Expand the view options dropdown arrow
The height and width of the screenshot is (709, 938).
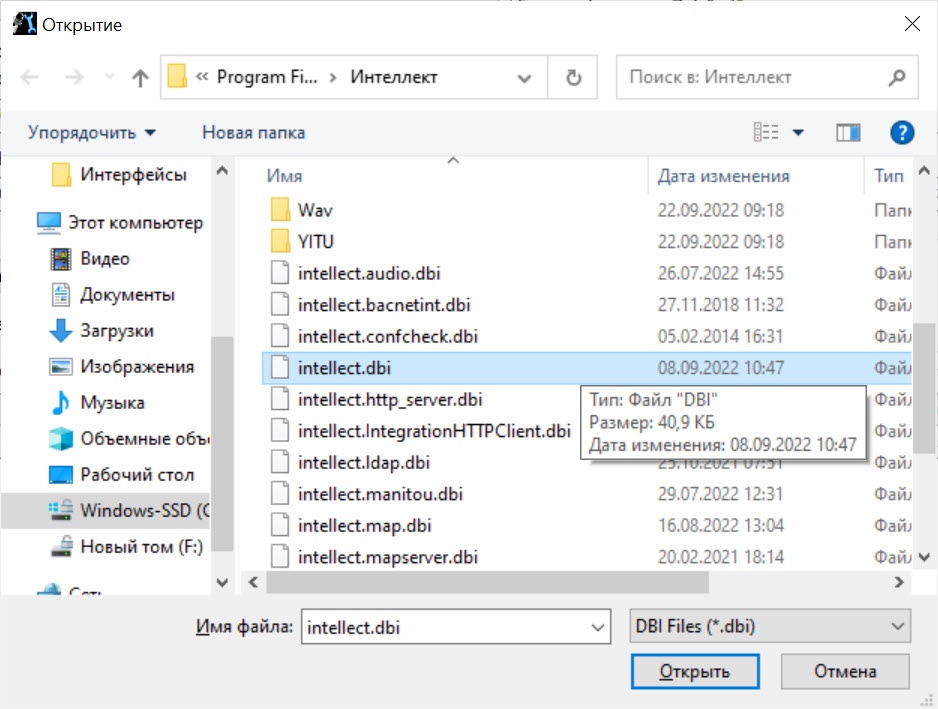pos(798,133)
